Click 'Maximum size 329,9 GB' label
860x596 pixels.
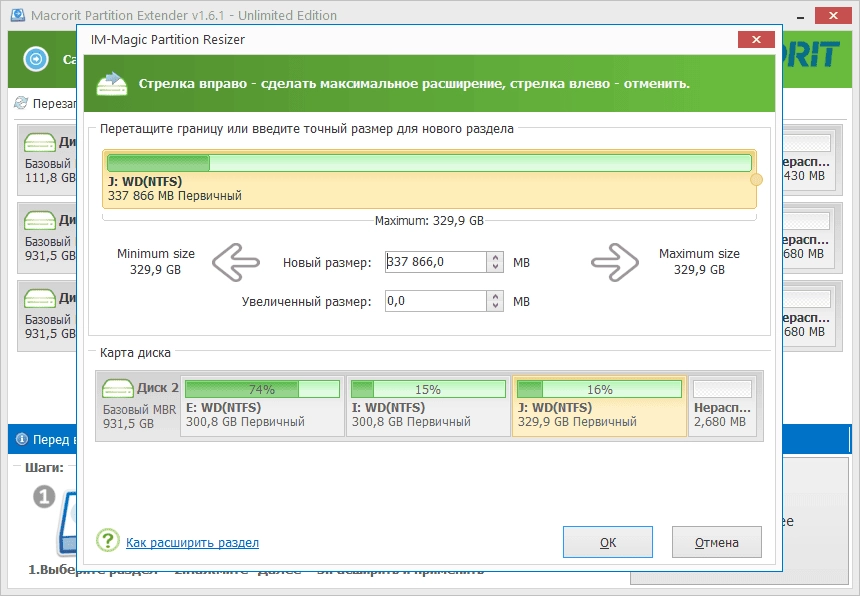coord(699,262)
